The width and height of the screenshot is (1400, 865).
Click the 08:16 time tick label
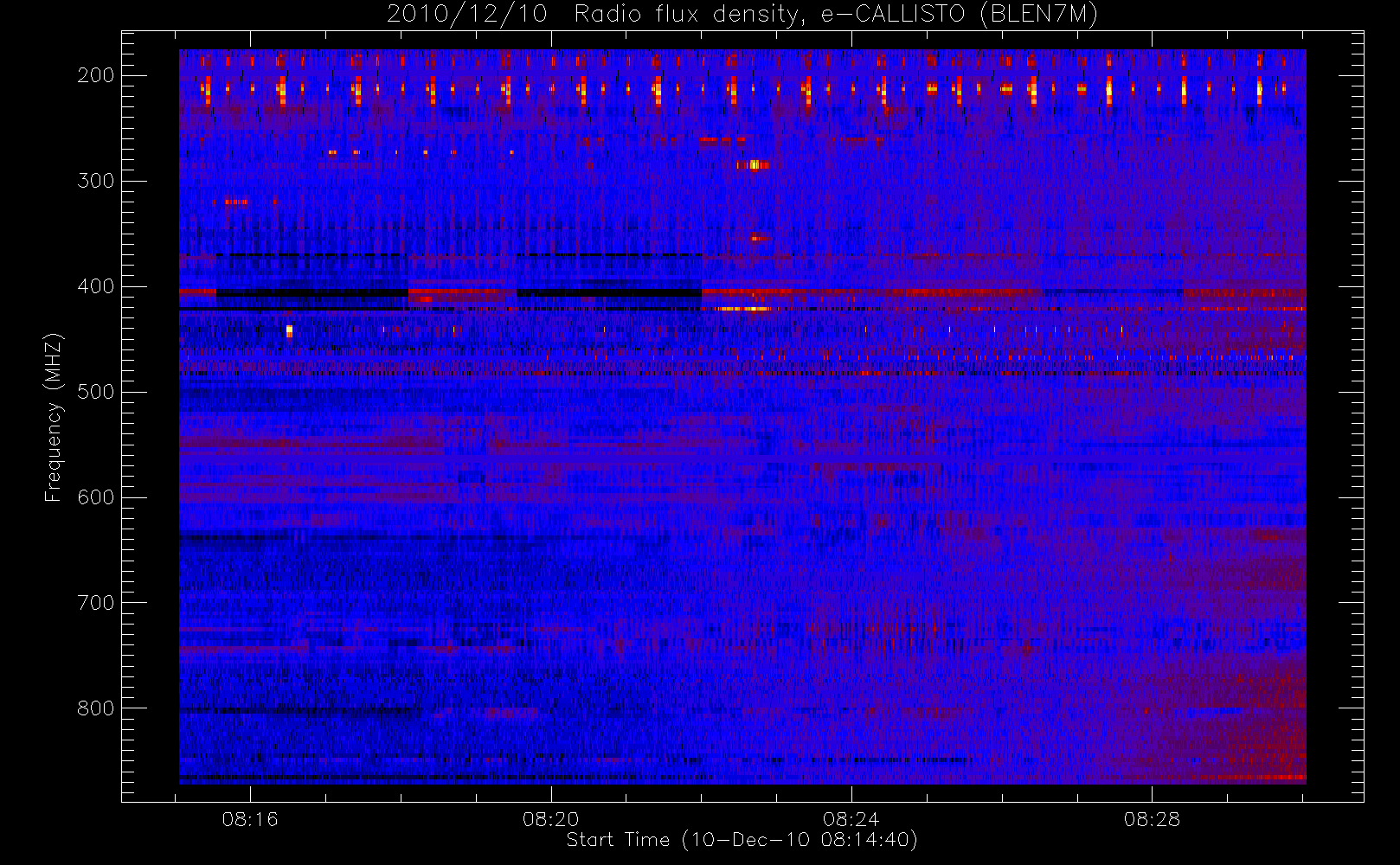click(x=250, y=819)
